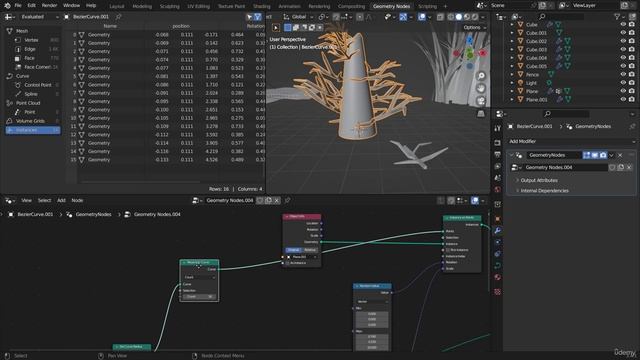Collapse GeometryNodes modifier panel chevron
Viewport: 640px width, 360px height.
(511, 155)
